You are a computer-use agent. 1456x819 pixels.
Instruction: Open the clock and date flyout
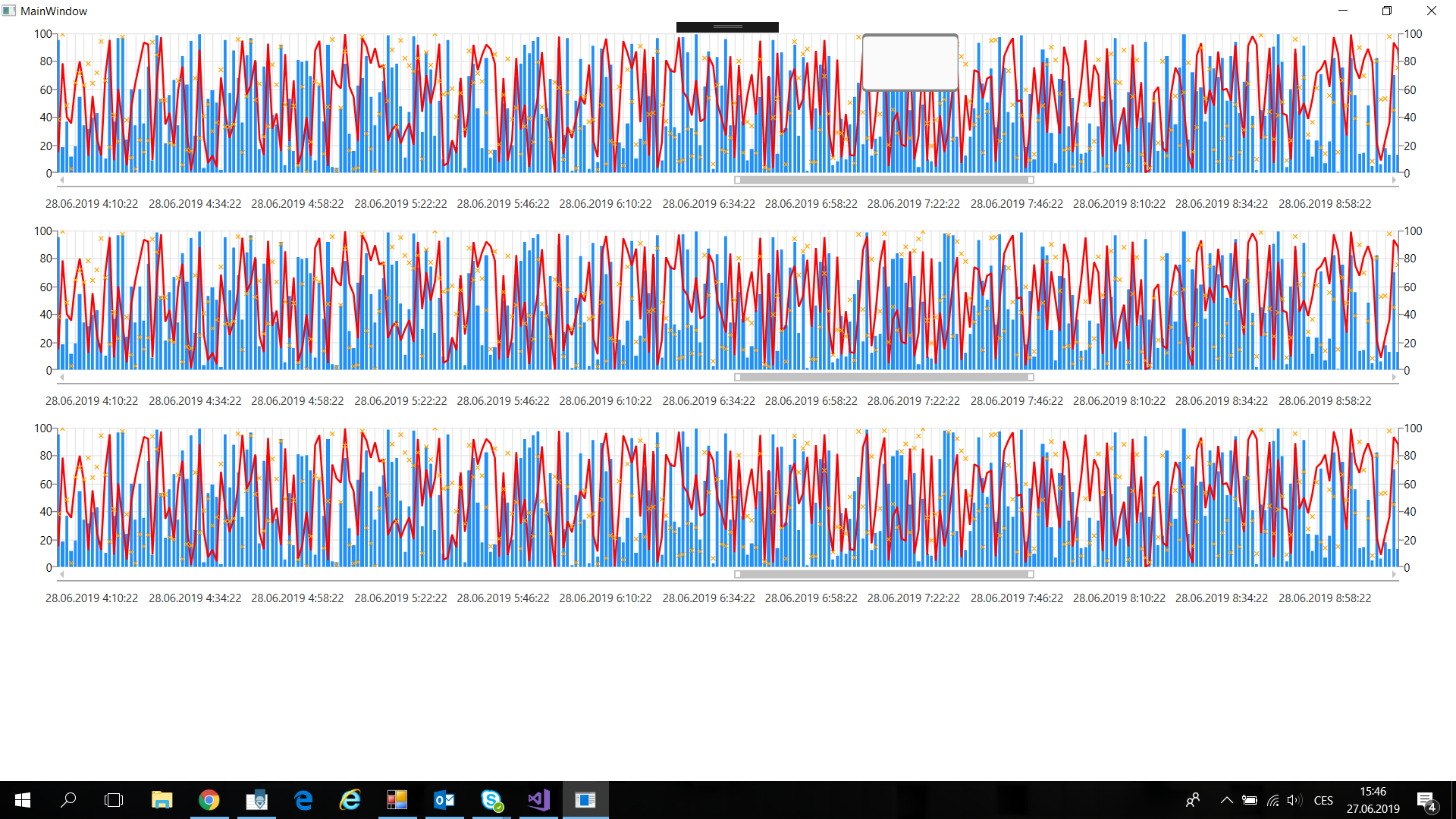click(x=1373, y=800)
